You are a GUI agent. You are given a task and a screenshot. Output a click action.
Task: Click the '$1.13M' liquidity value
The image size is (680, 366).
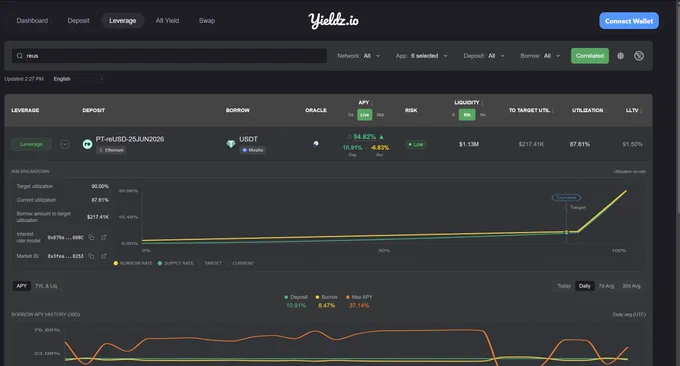(469, 144)
